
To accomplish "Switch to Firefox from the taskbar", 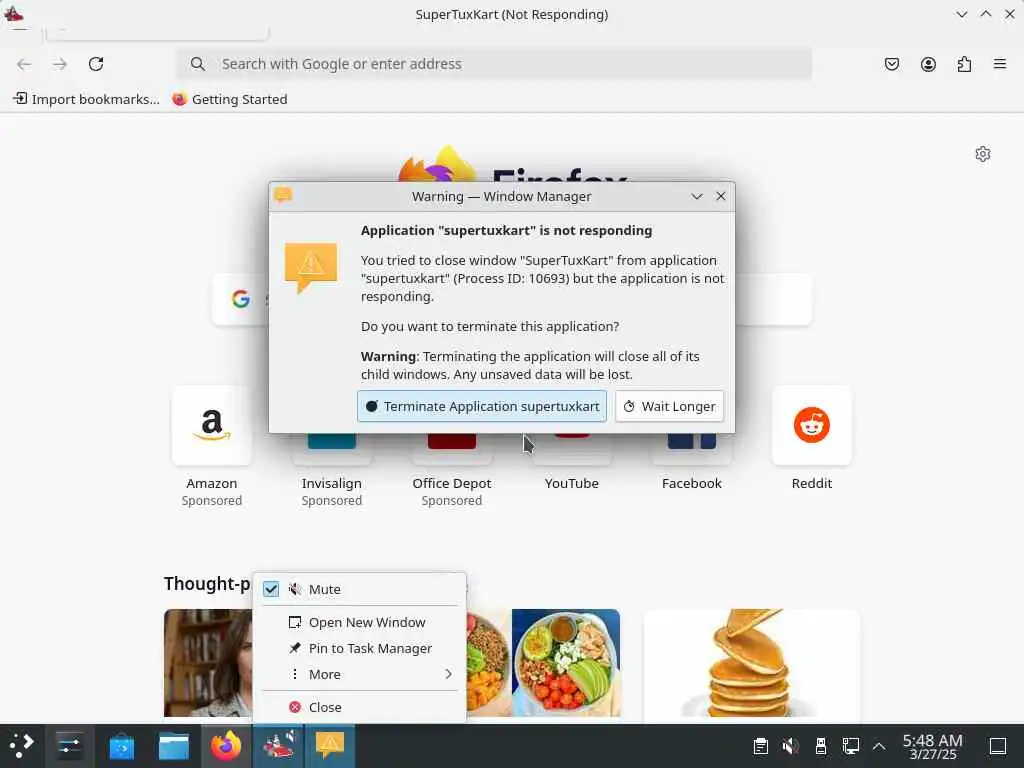I will [x=226, y=745].
